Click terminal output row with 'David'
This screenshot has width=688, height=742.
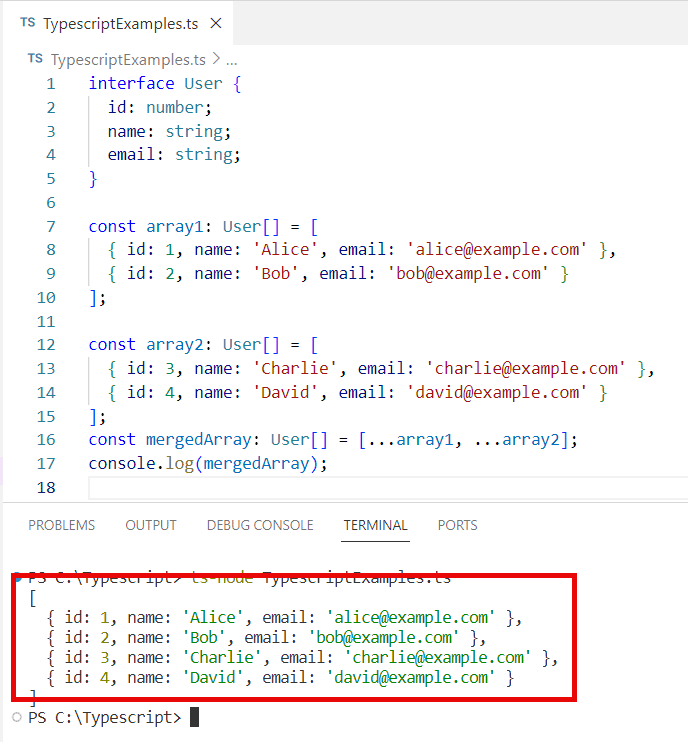pos(280,678)
